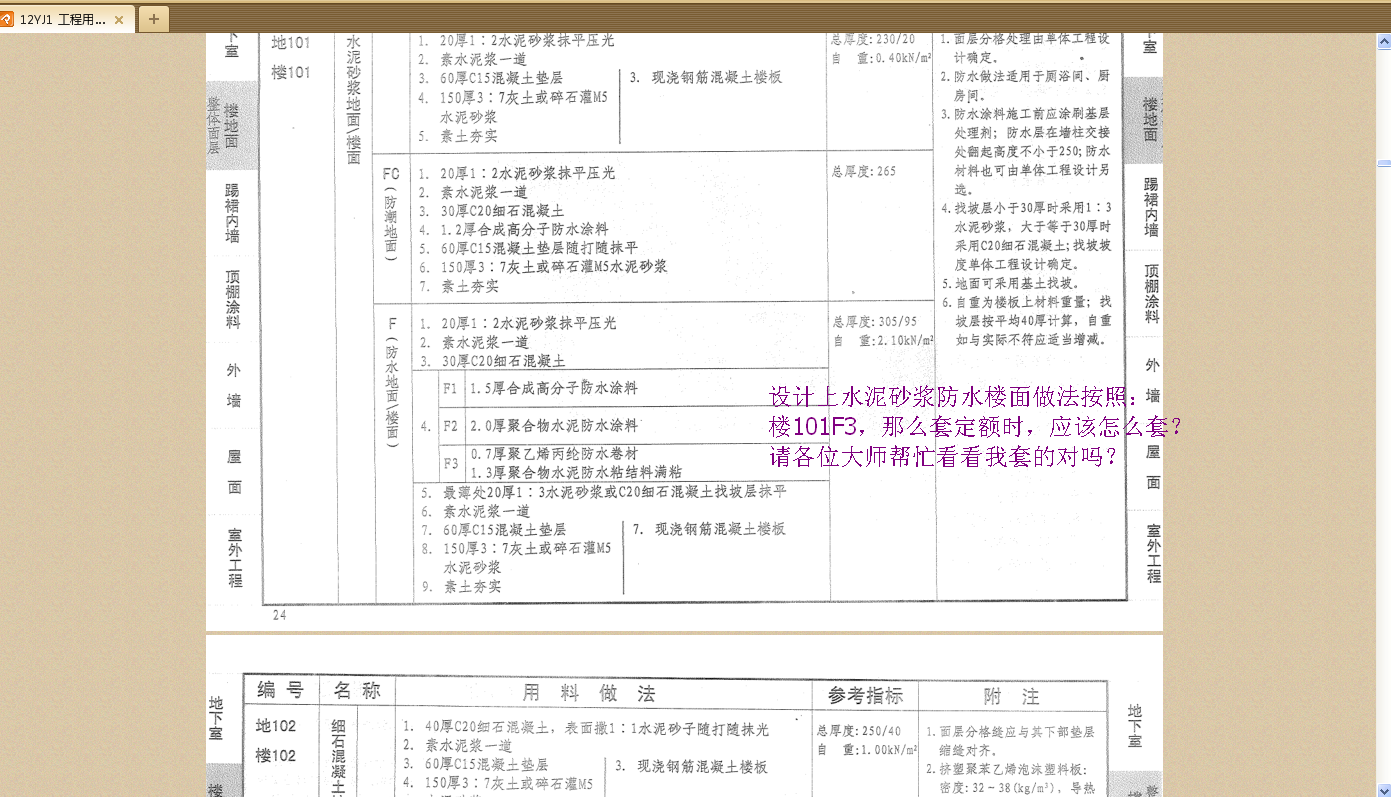Click the line 1.3厚聚合物水泥防水粘结料满粘
1391x797 pixels.
(x=576, y=472)
